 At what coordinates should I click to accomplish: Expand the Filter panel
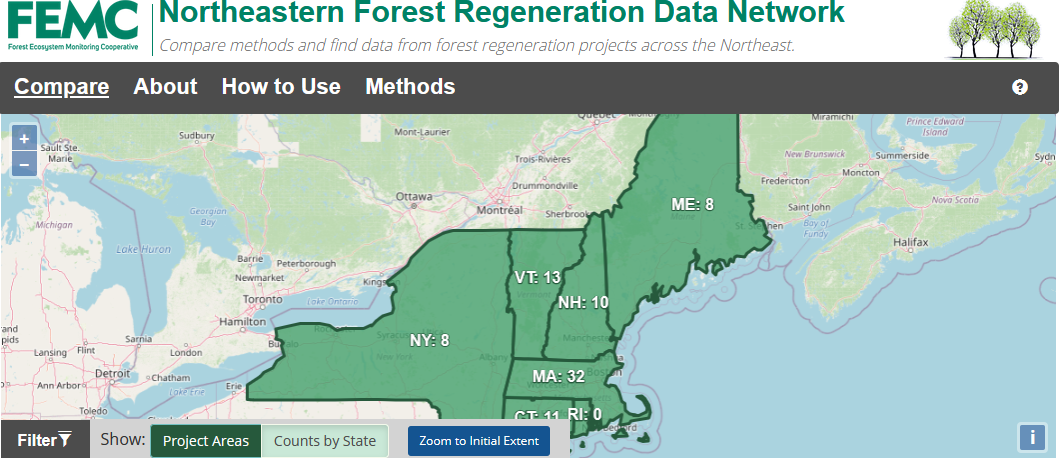pos(45,440)
